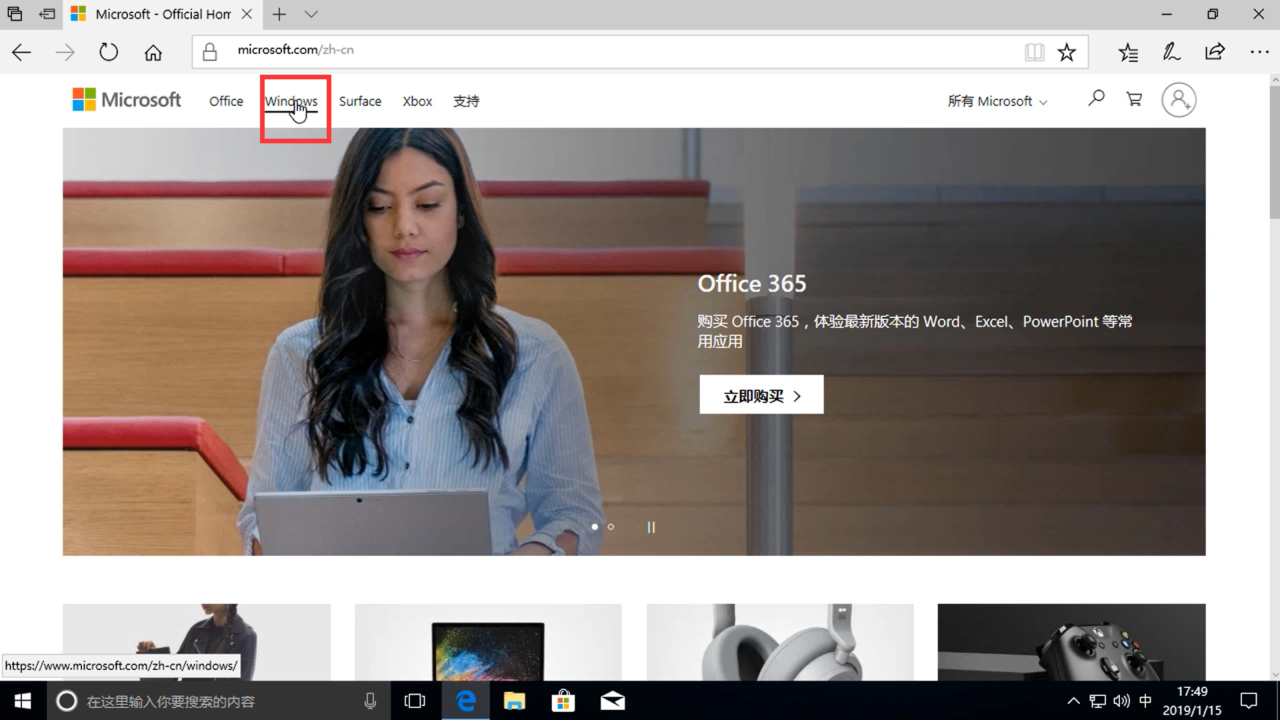This screenshot has height=720, width=1280.
Task: Open the Action Center notifications icon
Action: click(x=1249, y=701)
